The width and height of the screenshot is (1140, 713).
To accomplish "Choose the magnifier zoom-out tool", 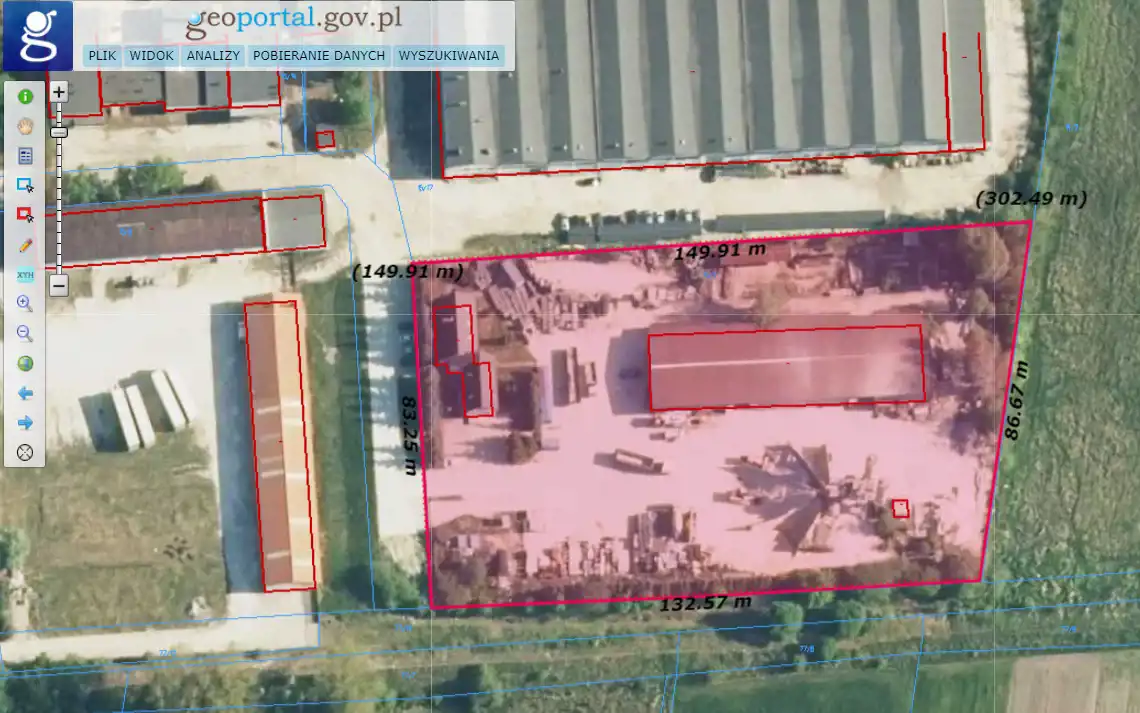I will coord(25,334).
